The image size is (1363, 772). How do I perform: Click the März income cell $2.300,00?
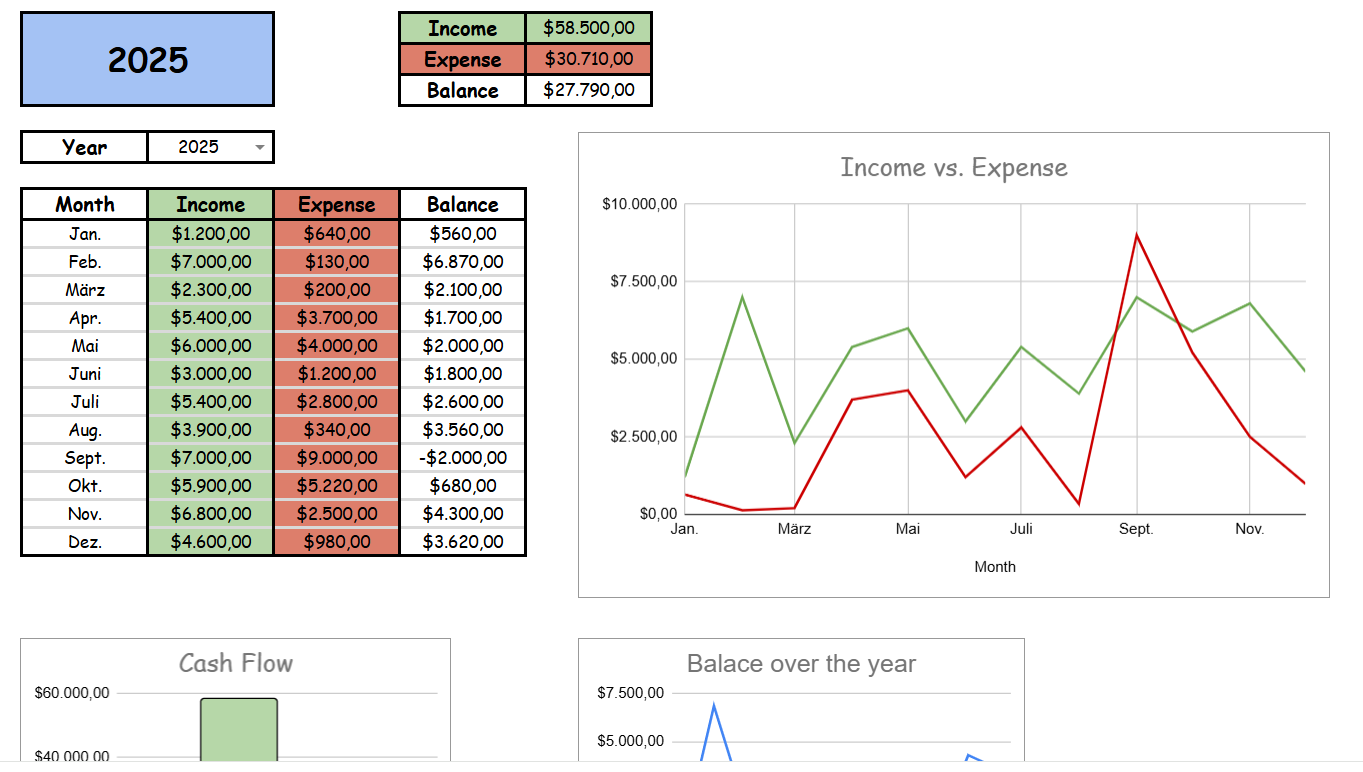click(x=210, y=290)
